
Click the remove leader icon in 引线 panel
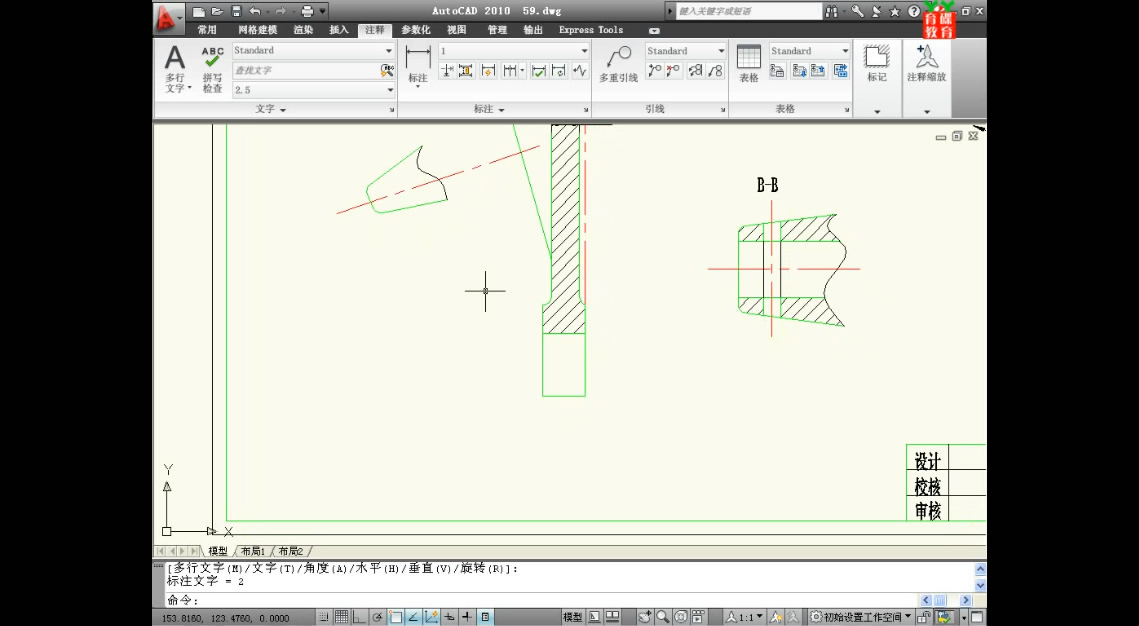[x=673, y=70]
